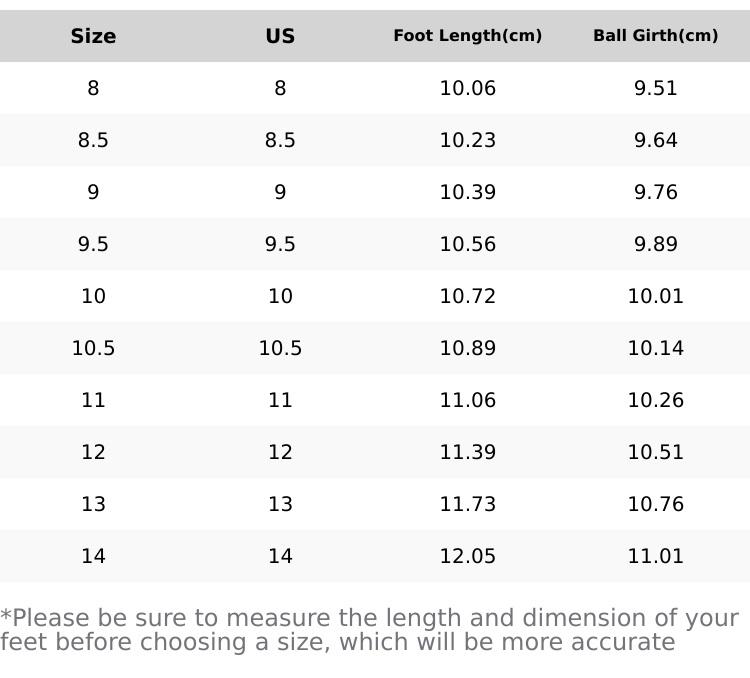Select ball girth value 9.76
Screen dimensions: 750x678
point(655,192)
